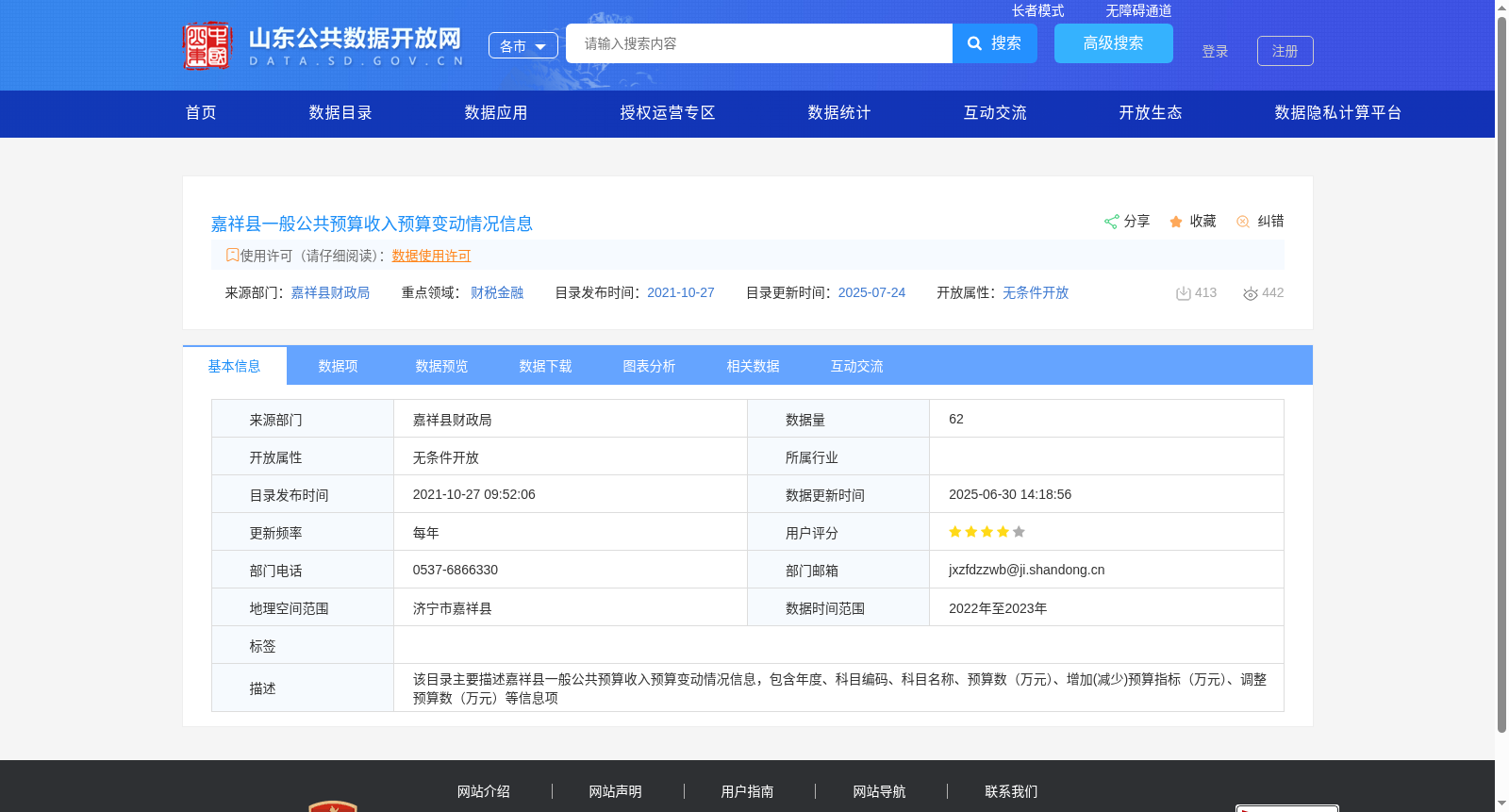1509x812 pixels.
Task: Click the 2025-06-30 14:18:56 update time
Action: 1010,494
